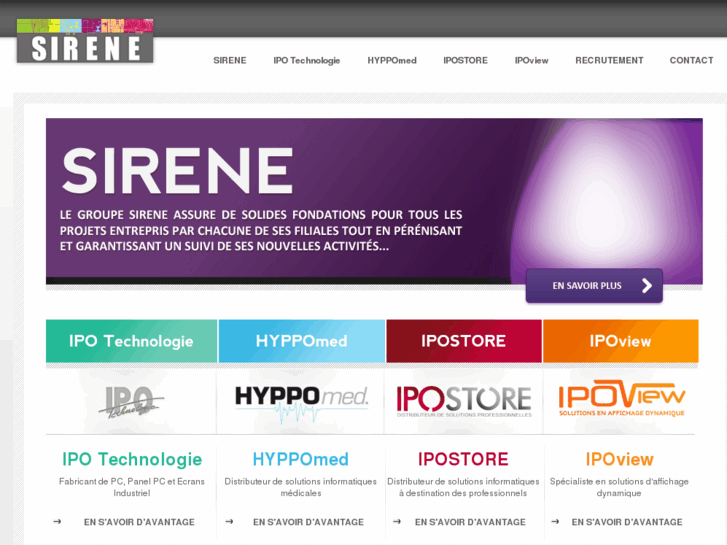This screenshot has width=727, height=545.
Task: Click text 'Fabricant de PC, Panel PC et Ecrans Industriel'
Action: [132, 487]
